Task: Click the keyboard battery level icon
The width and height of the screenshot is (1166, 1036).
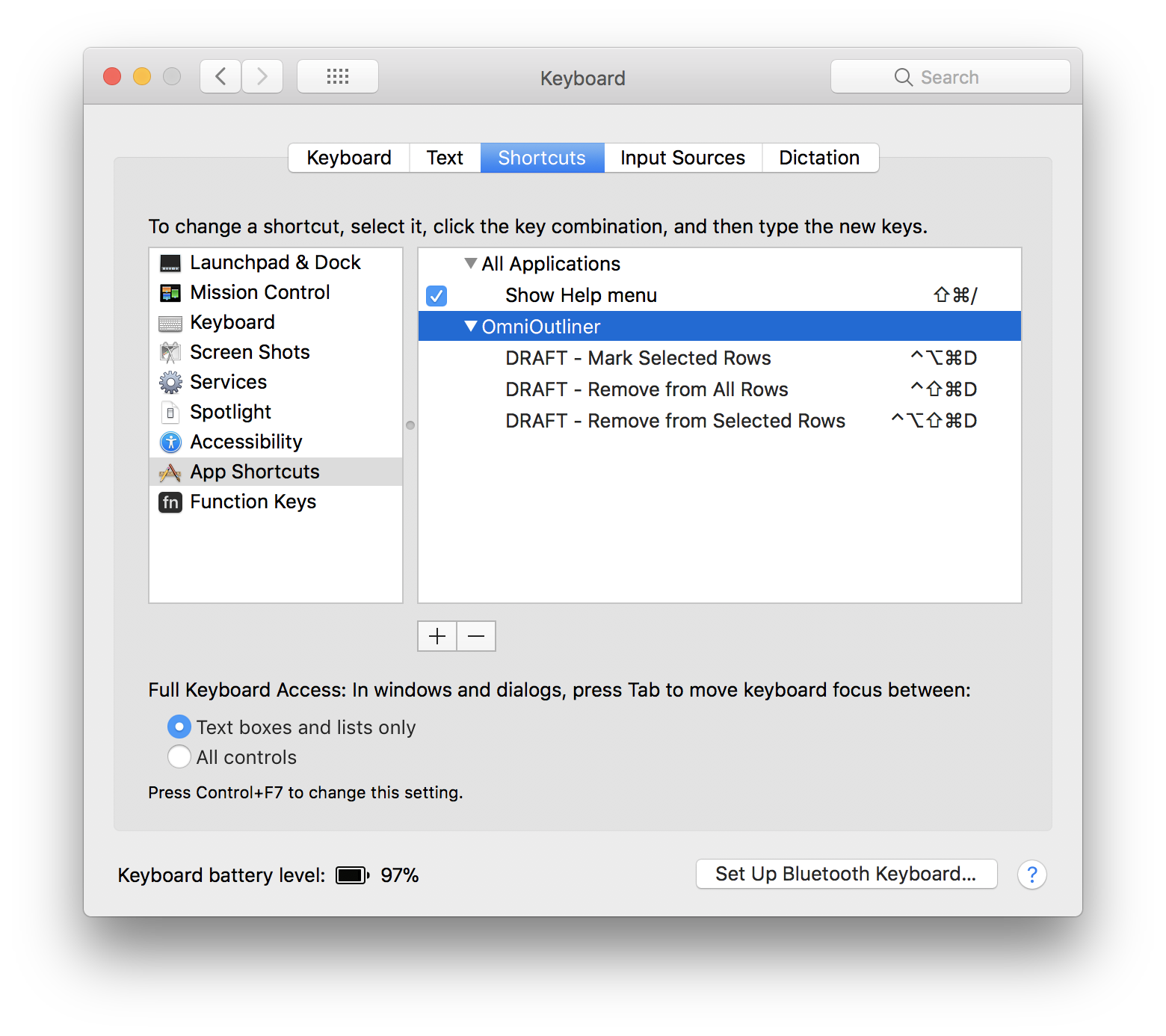Action: pos(352,875)
